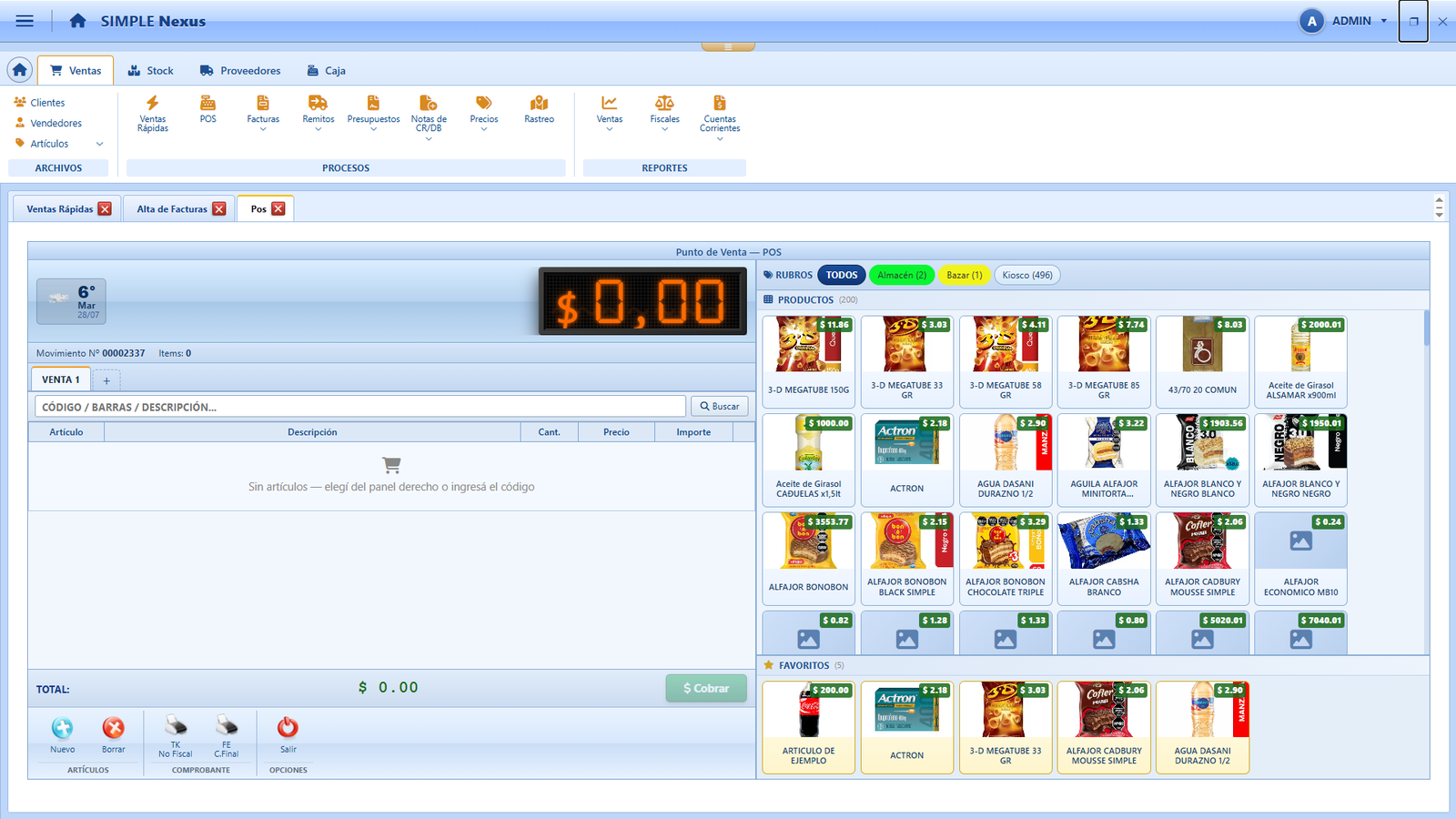Launch POS from the ribbon
This screenshot has height=819, width=1456.
pos(208,109)
